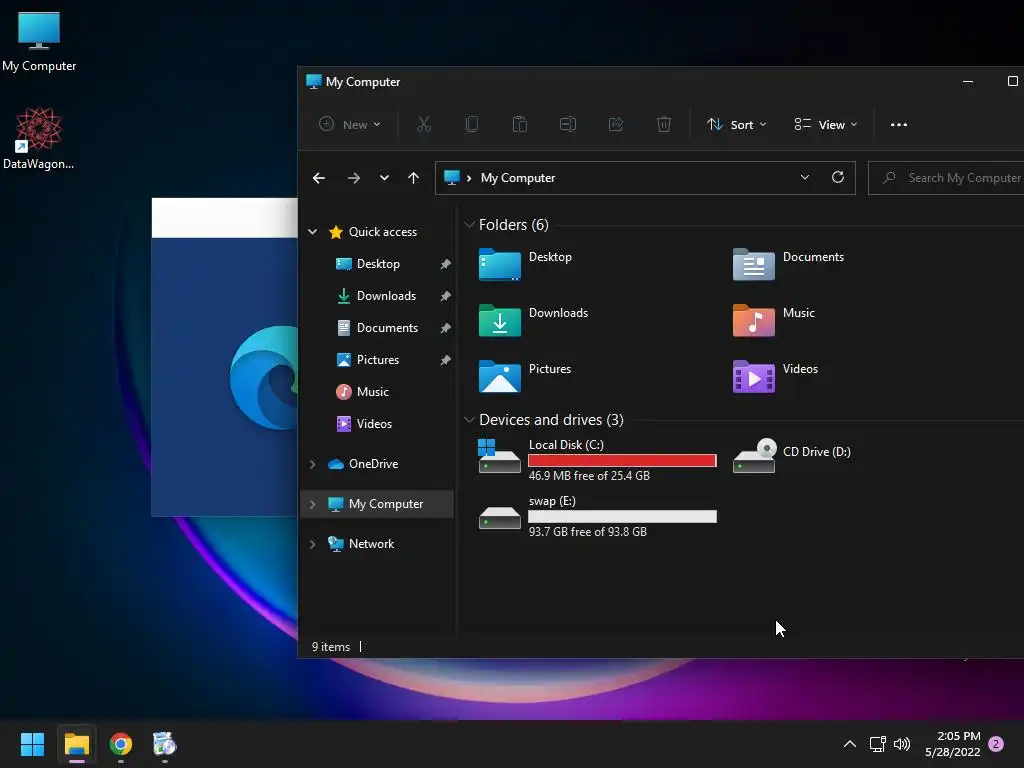Click the address bar path My Computer
The image size is (1024, 768).
coord(518,178)
